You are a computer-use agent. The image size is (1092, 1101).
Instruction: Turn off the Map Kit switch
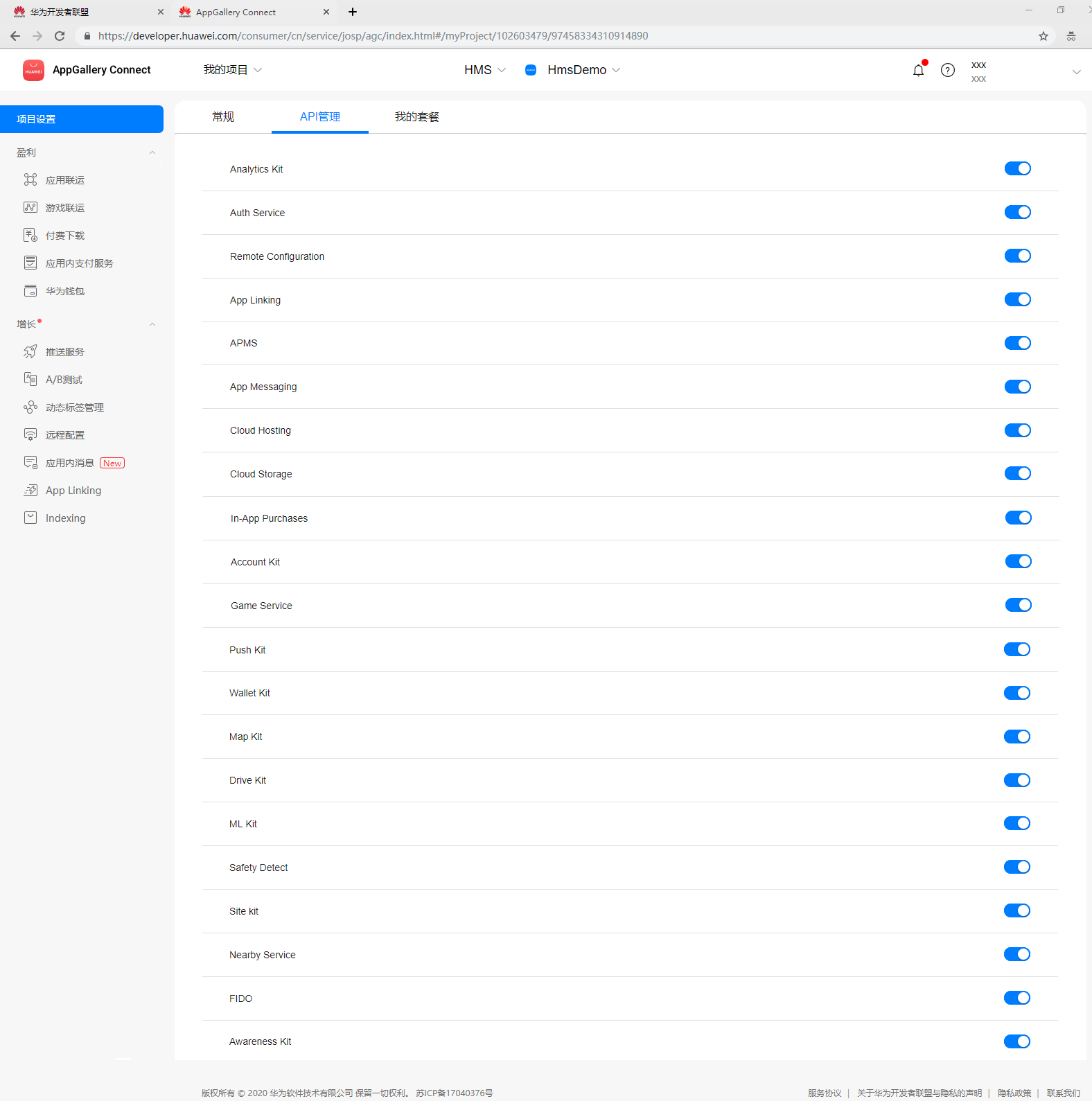(1017, 737)
